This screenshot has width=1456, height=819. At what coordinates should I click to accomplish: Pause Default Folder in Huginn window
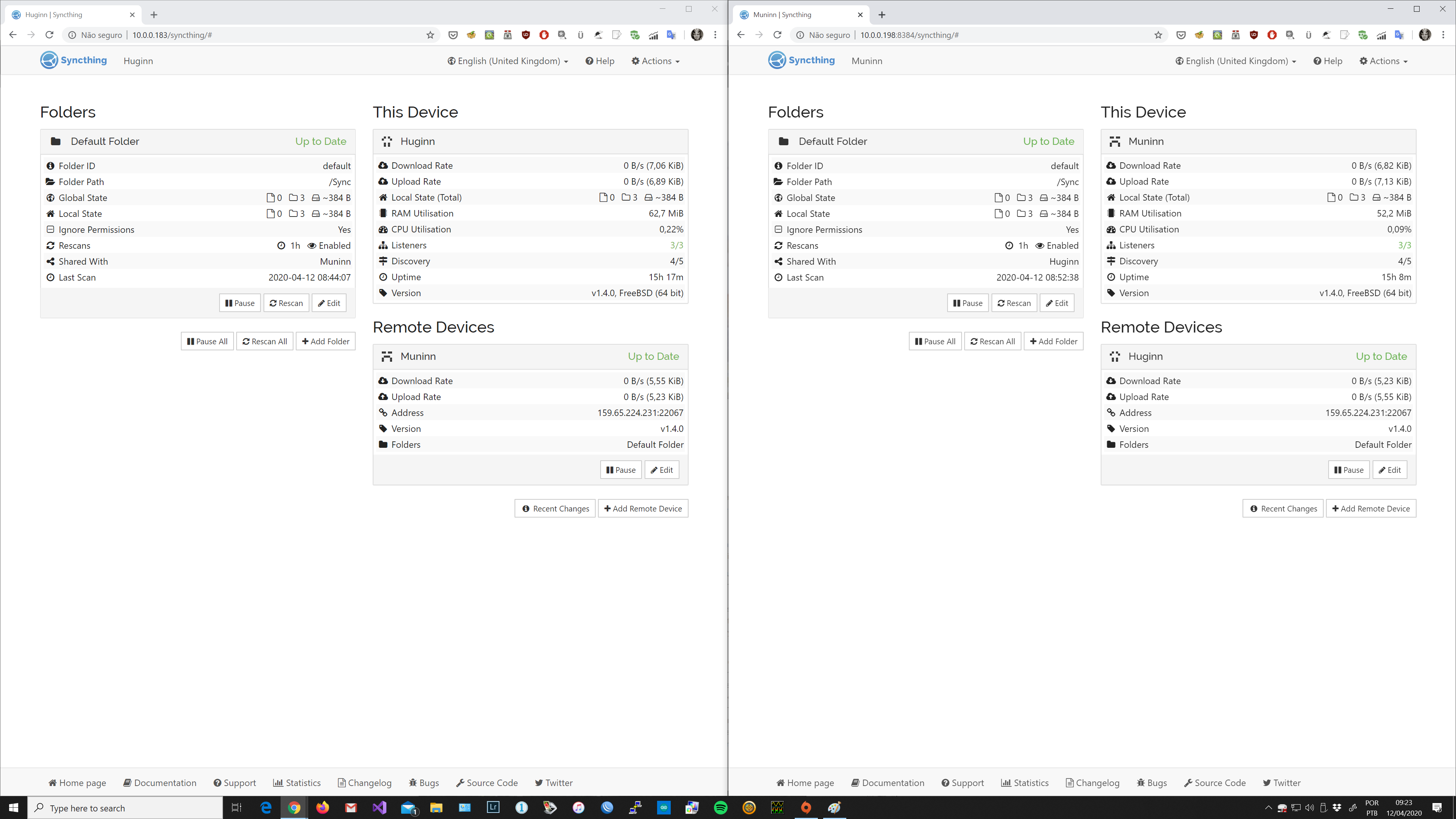(x=240, y=303)
